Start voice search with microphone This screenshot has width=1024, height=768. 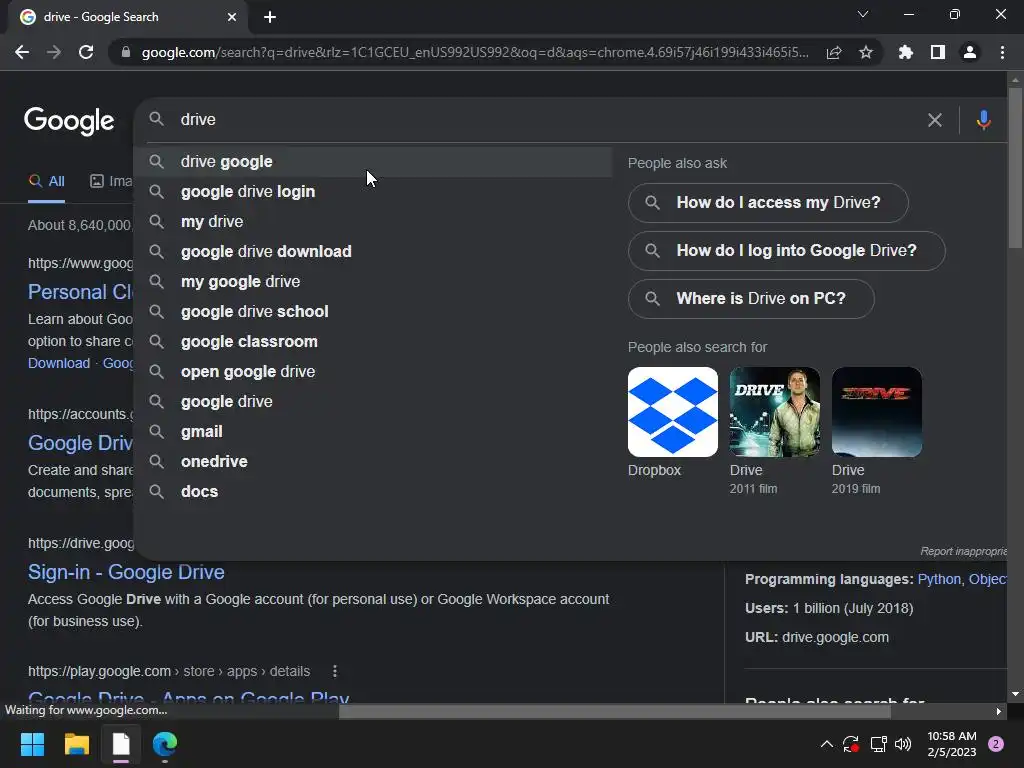tap(984, 120)
